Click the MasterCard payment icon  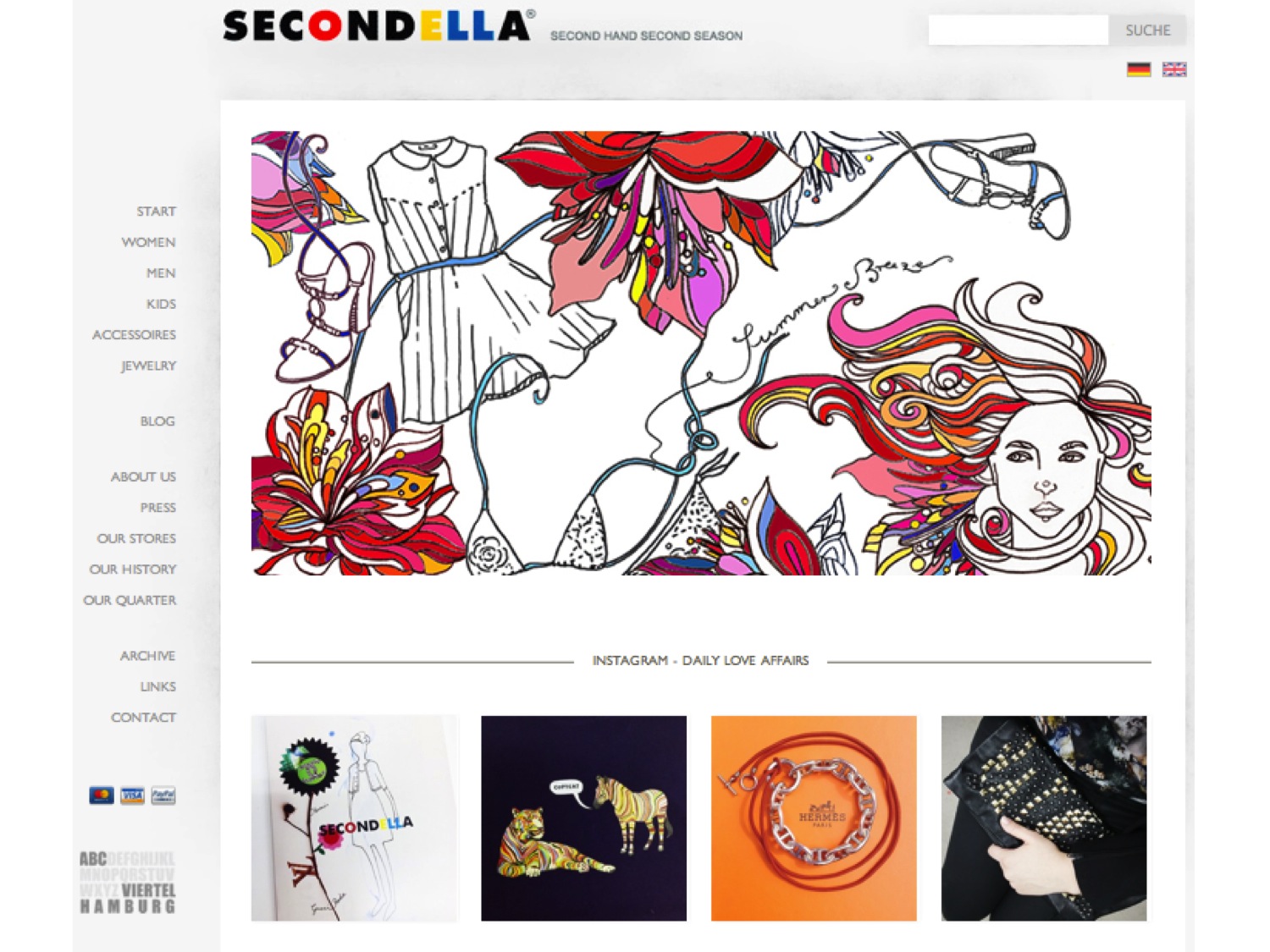[102, 795]
